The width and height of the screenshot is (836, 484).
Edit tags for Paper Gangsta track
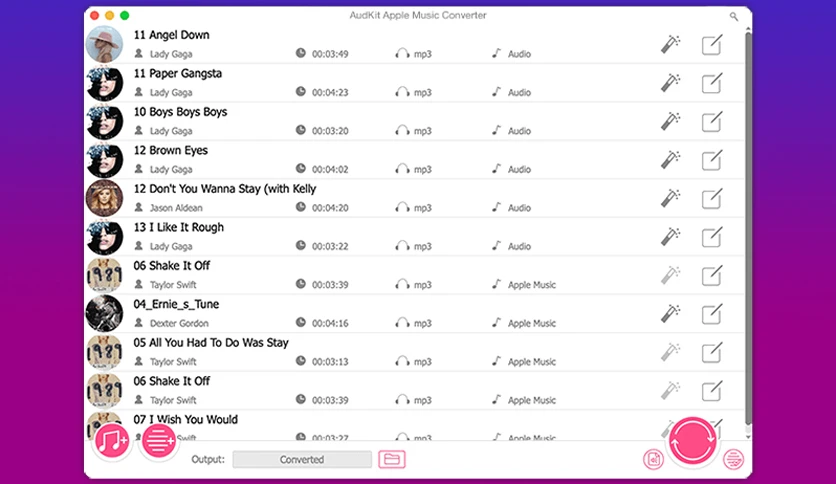pos(712,83)
